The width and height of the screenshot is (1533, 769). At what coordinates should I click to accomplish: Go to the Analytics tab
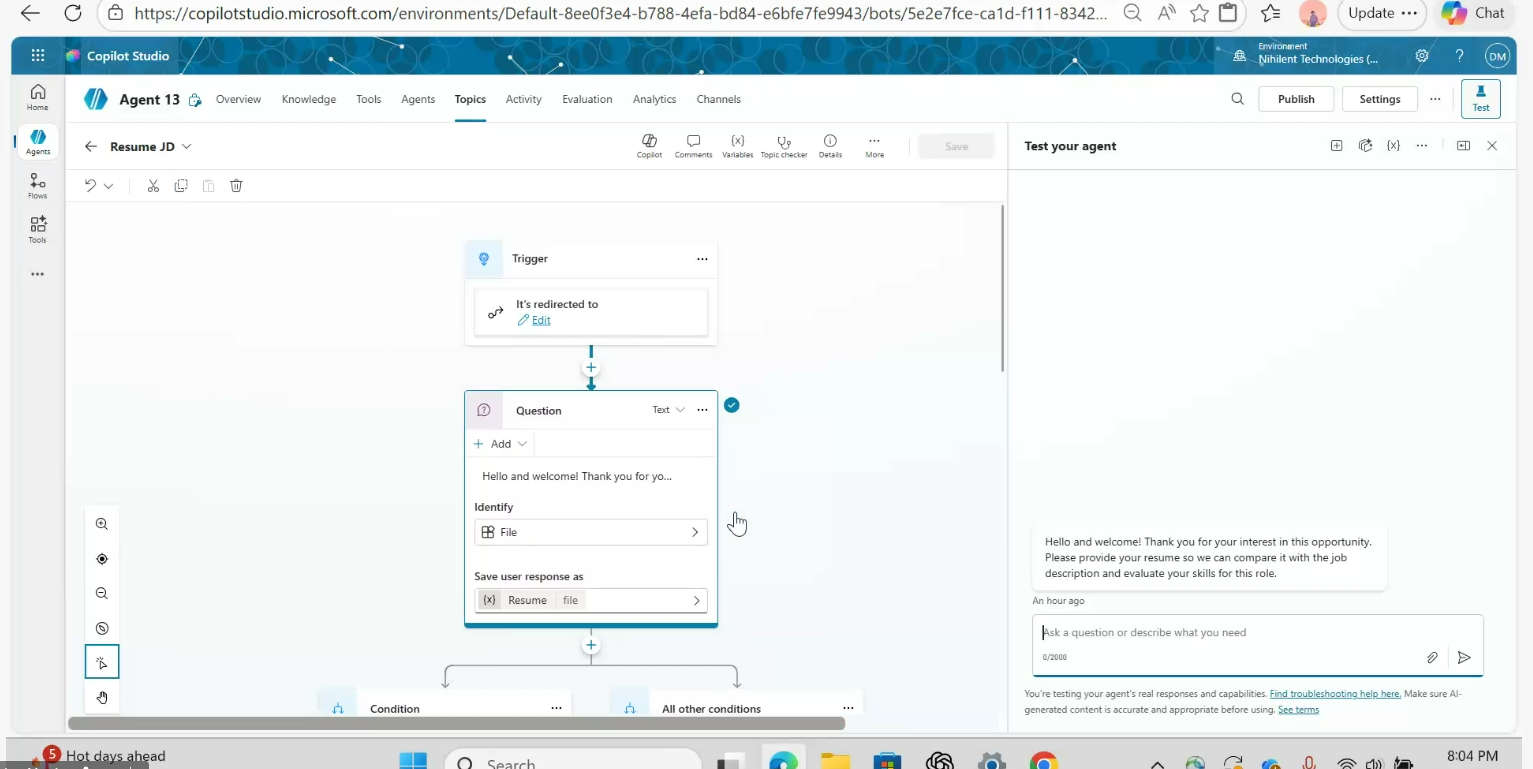coord(654,99)
